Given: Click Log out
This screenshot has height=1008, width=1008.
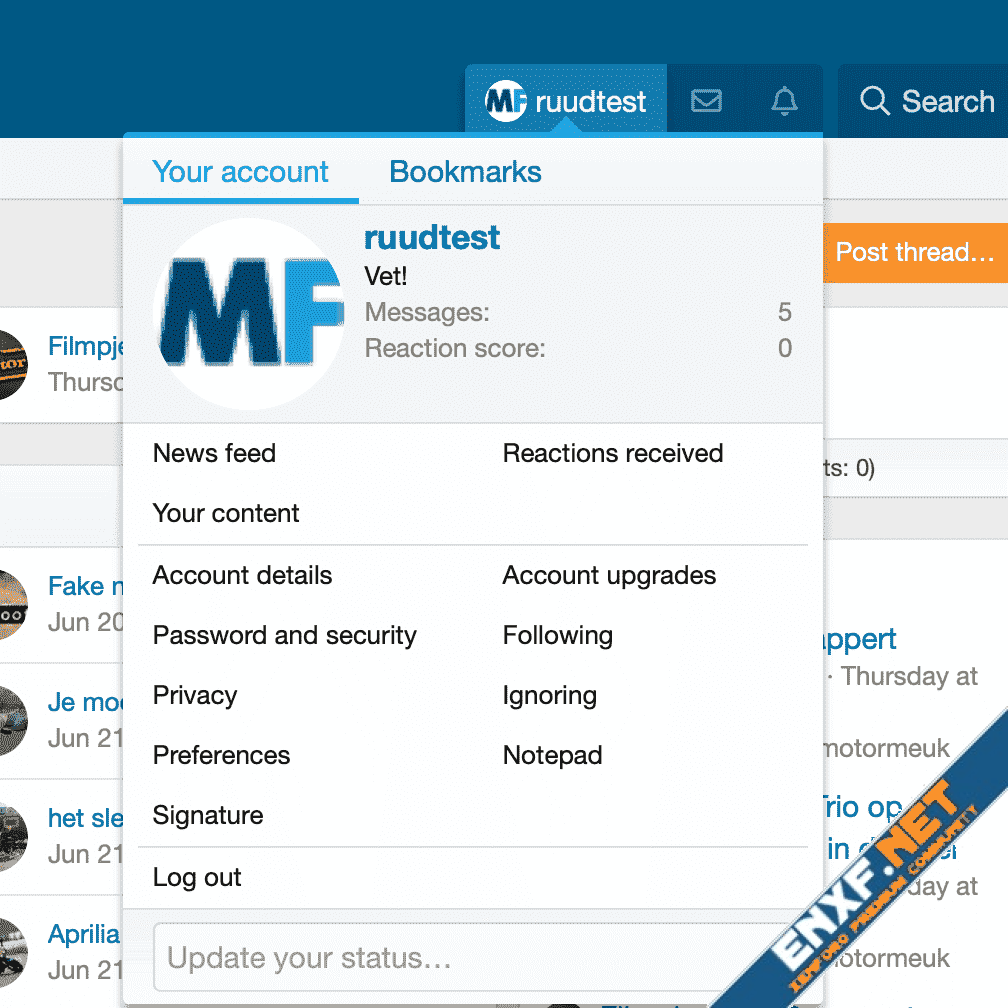Looking at the screenshot, I should pos(197,877).
